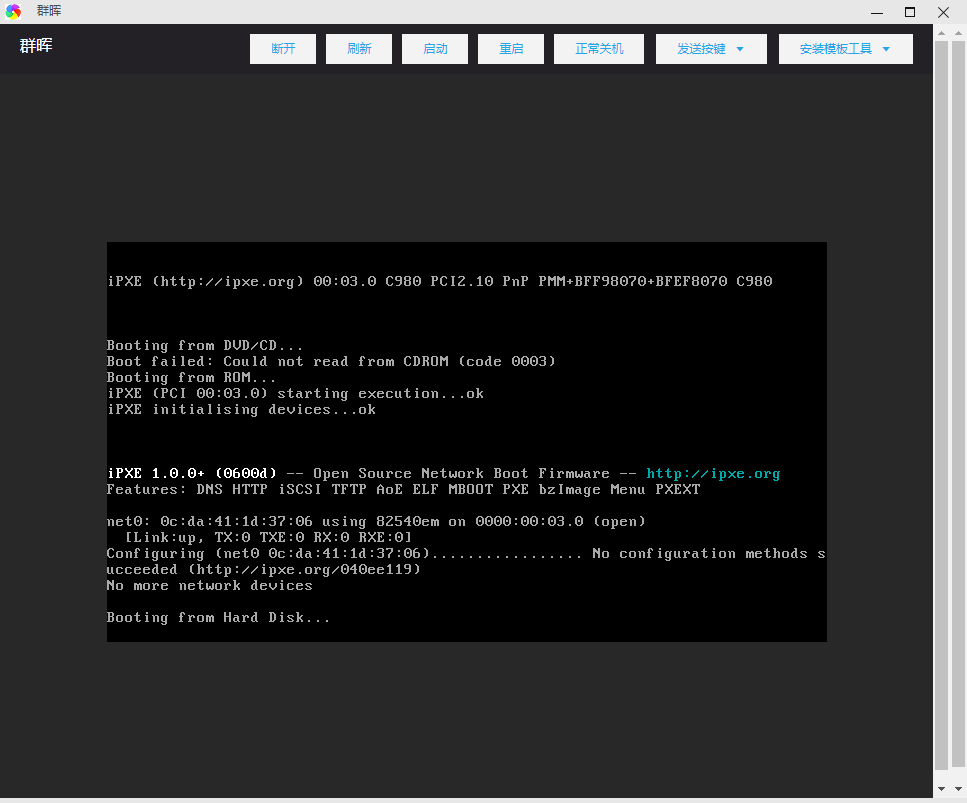Screen dimensions: 967x803
Task: Click the 'Booting from Hard Disk...' line
Action: click(x=218, y=618)
